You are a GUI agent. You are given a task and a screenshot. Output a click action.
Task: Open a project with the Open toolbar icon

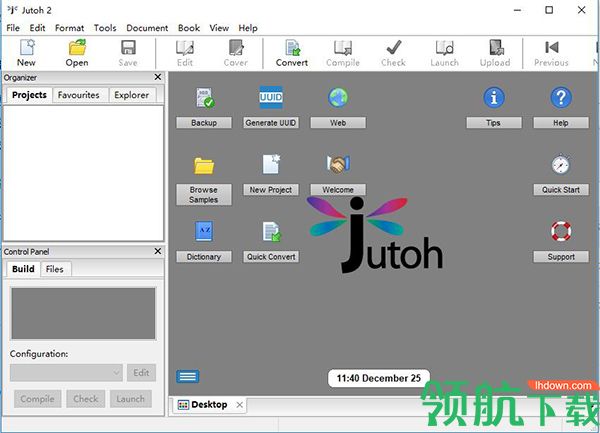point(77,48)
